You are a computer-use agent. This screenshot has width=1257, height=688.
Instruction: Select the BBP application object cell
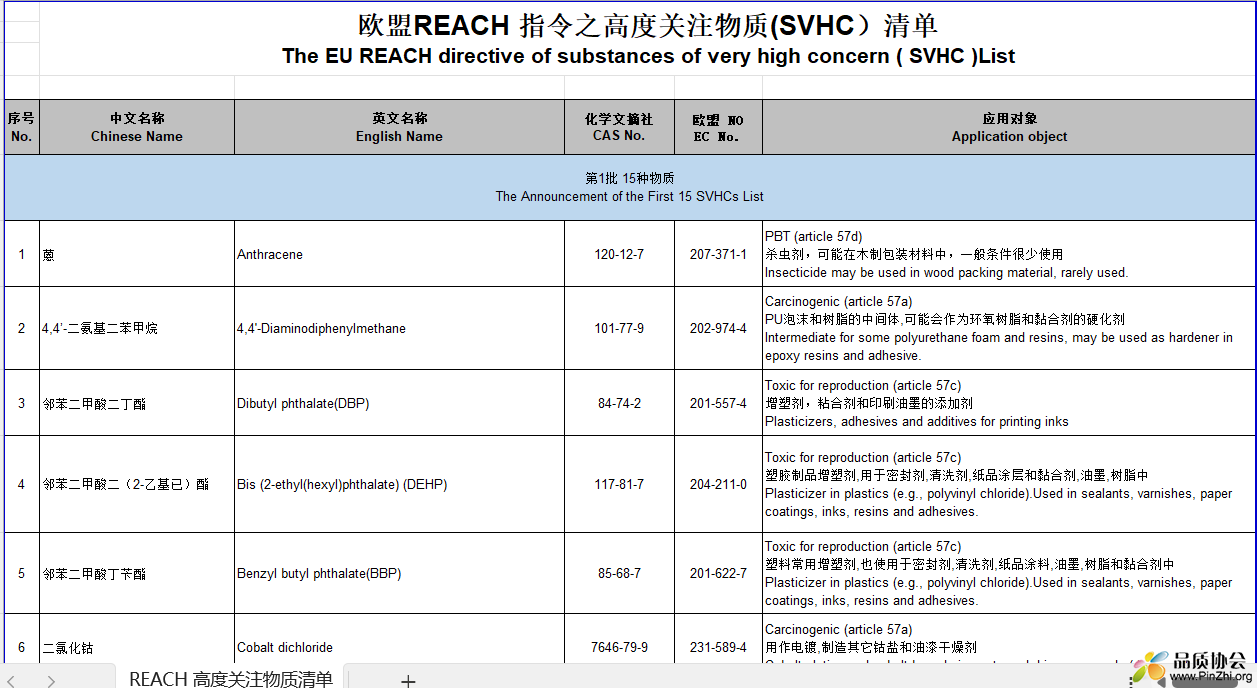pyautogui.click(x=1009, y=573)
